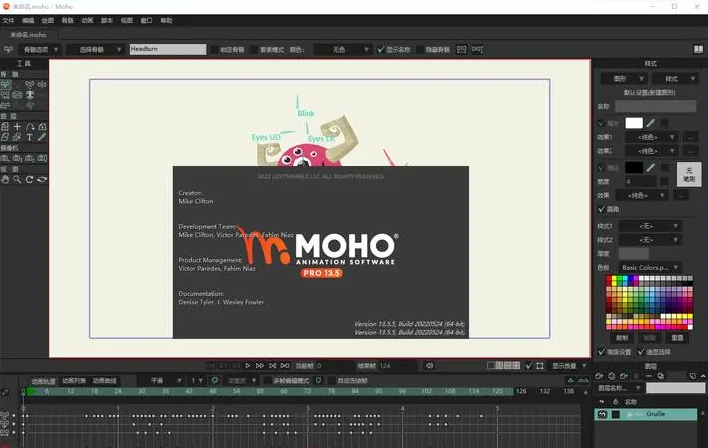708x448 pixels.
Task: Select the Add Point tool
Action: click(17, 127)
